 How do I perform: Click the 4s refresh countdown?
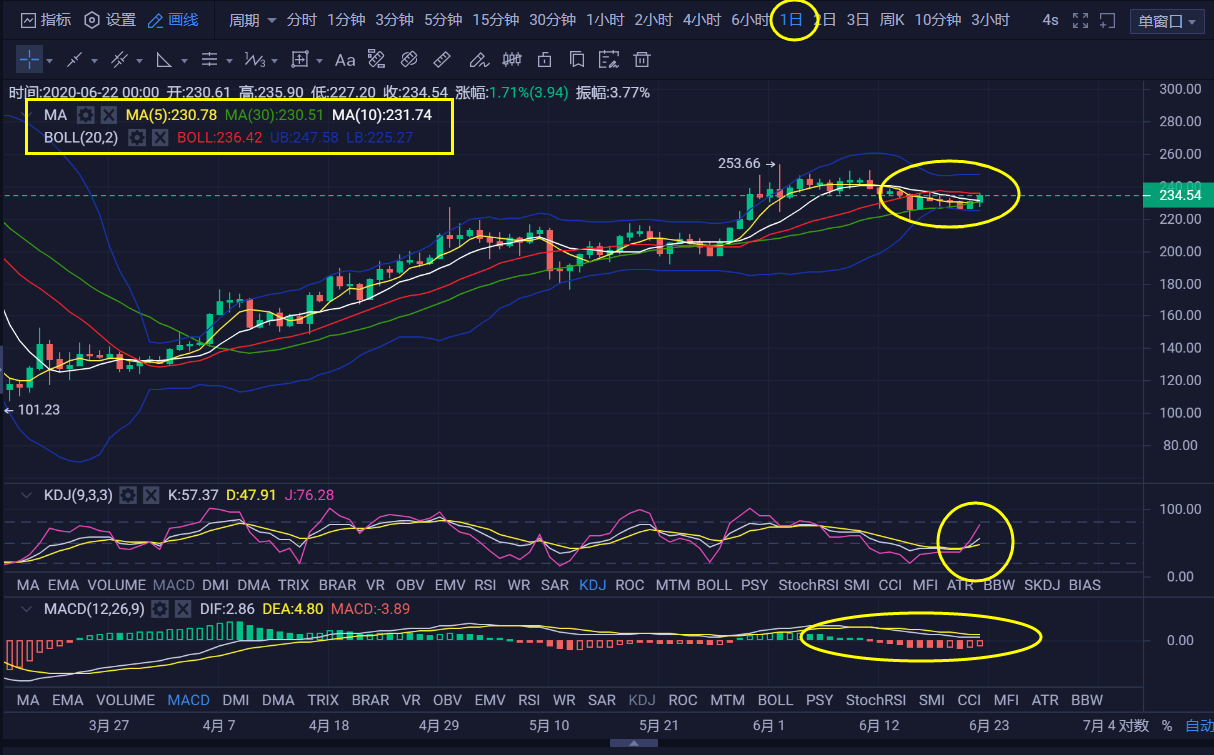click(x=1050, y=20)
